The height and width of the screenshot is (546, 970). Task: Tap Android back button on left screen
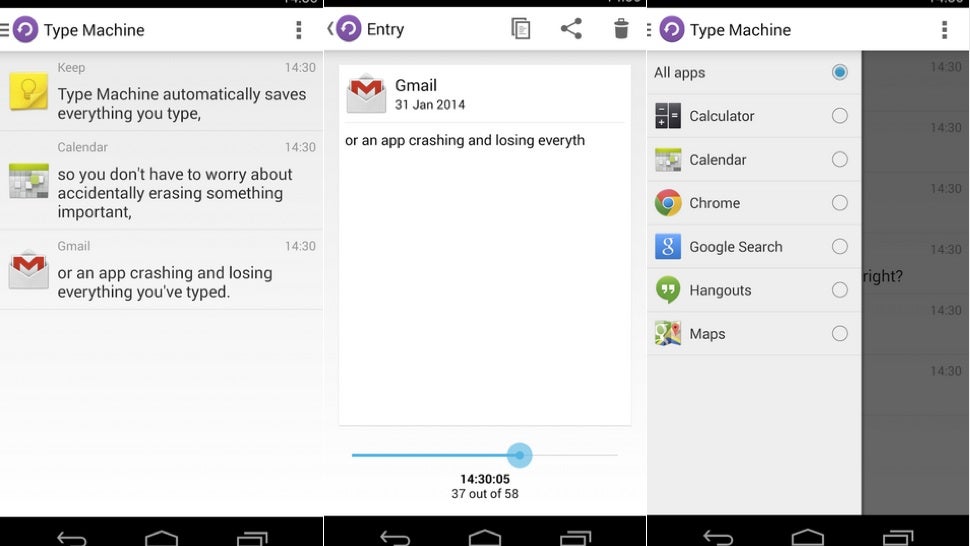(x=72, y=537)
